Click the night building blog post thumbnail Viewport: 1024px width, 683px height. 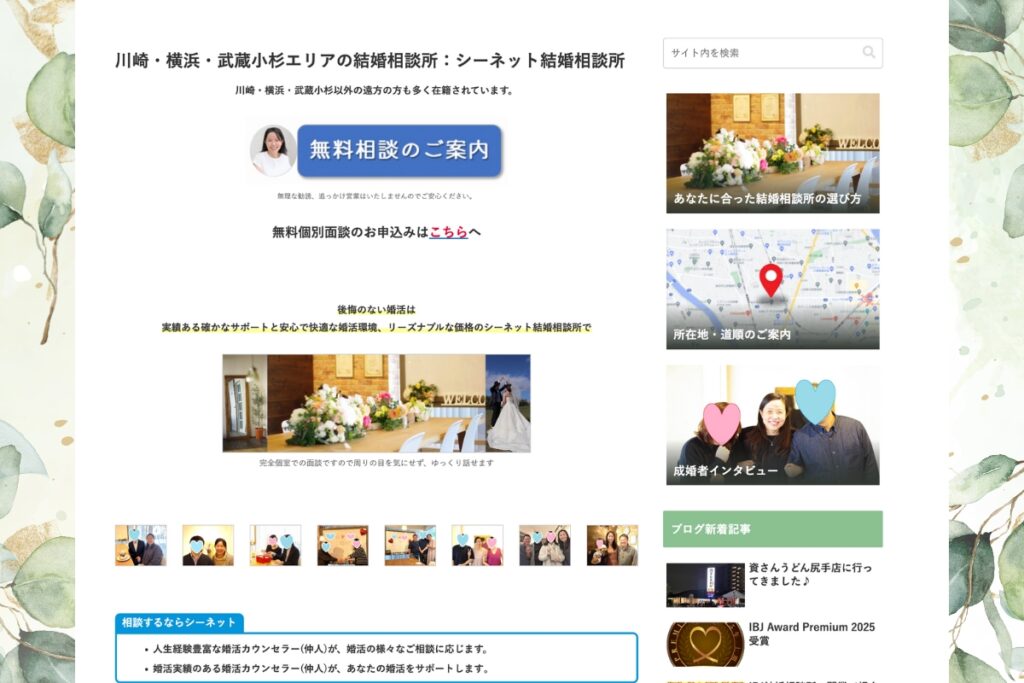point(705,585)
